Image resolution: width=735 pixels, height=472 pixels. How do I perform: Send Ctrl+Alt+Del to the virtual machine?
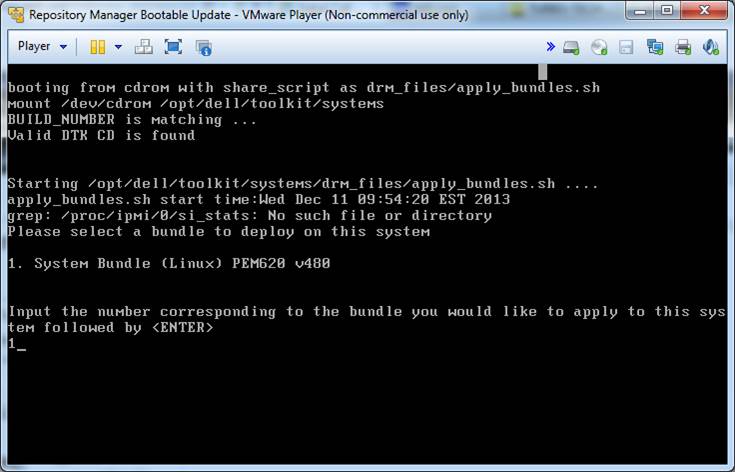[143, 47]
